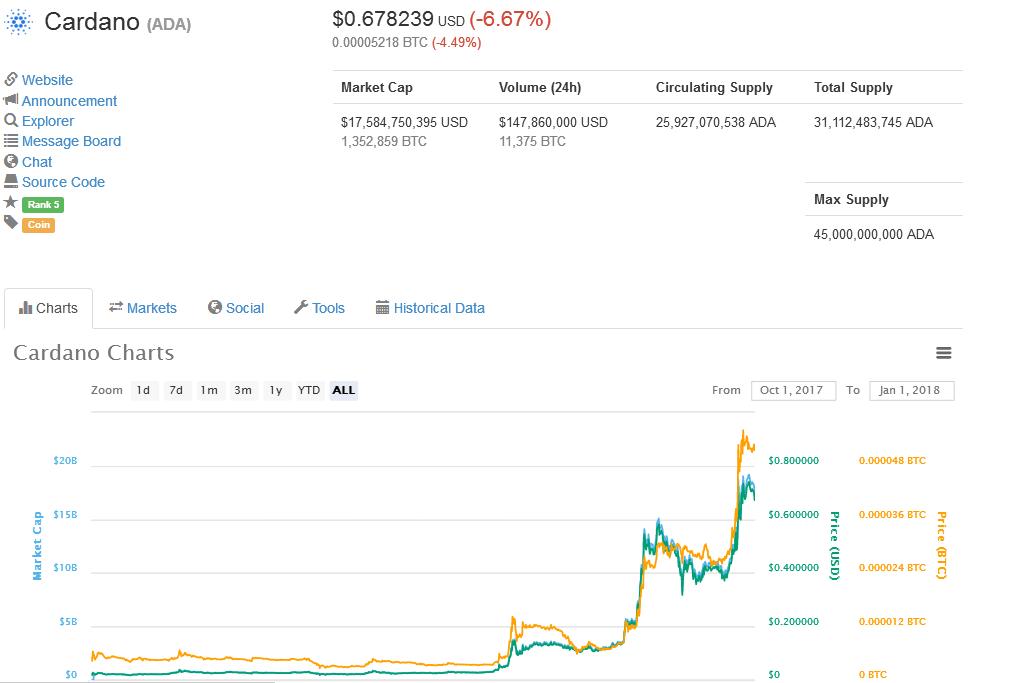The image size is (1036, 683).
Task: Click the -4.49% BTC change
Action: coord(457,43)
